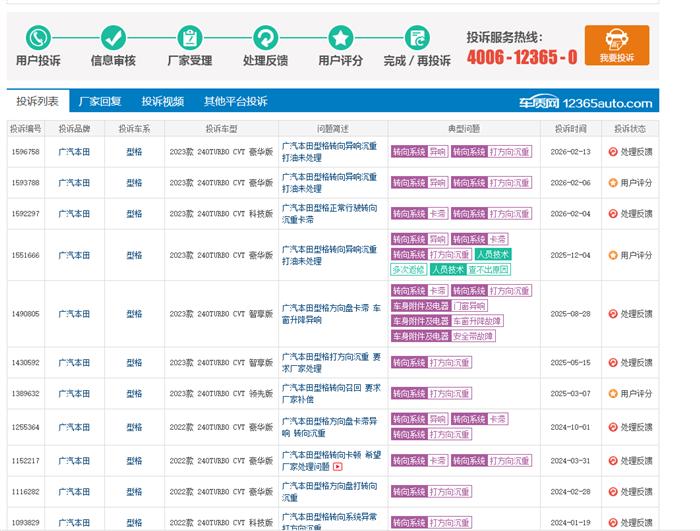Click the date 2024-10-01
Screen dimensions: 700x531
pos(571,427)
